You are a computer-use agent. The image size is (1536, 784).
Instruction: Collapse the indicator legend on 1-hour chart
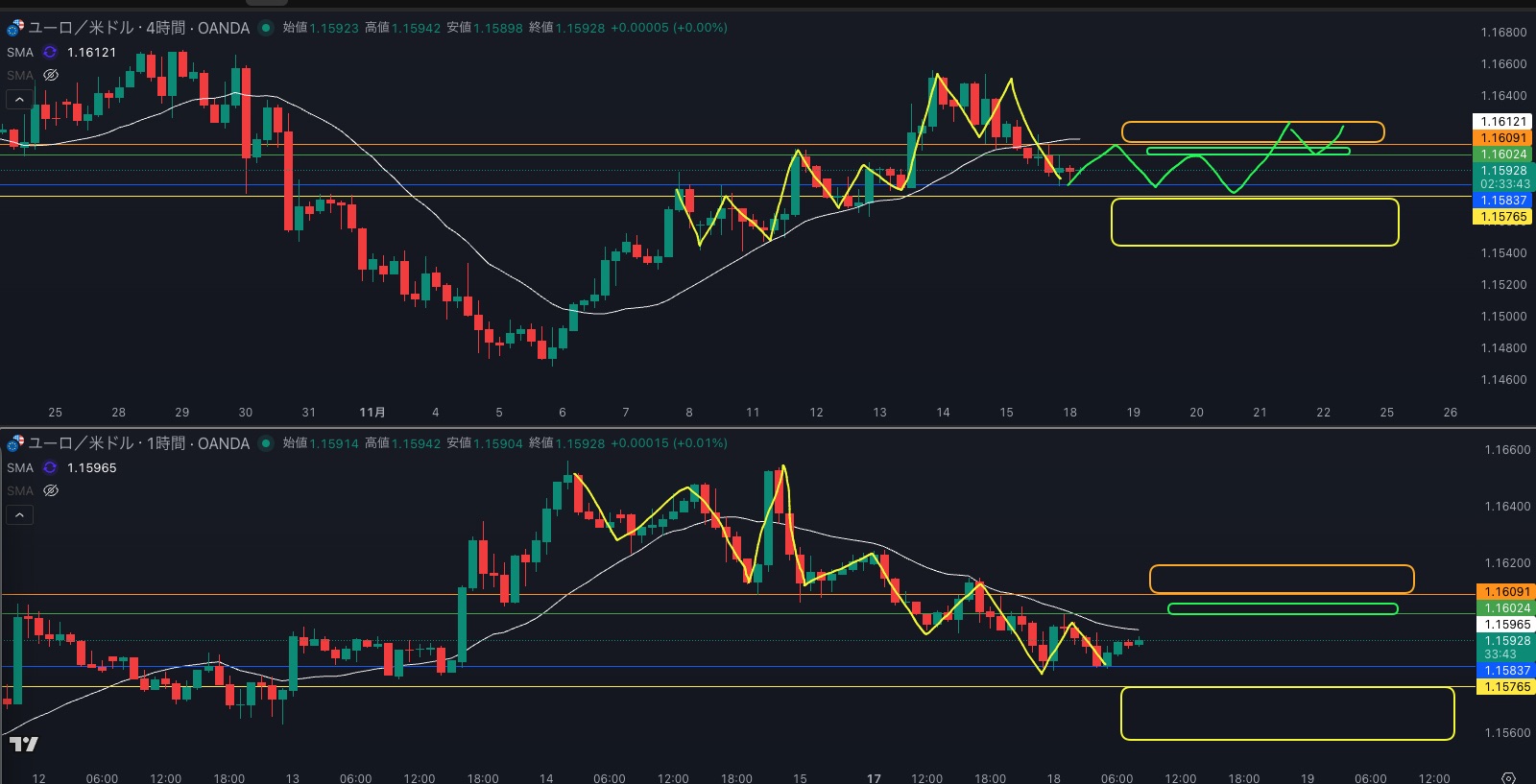point(19,514)
